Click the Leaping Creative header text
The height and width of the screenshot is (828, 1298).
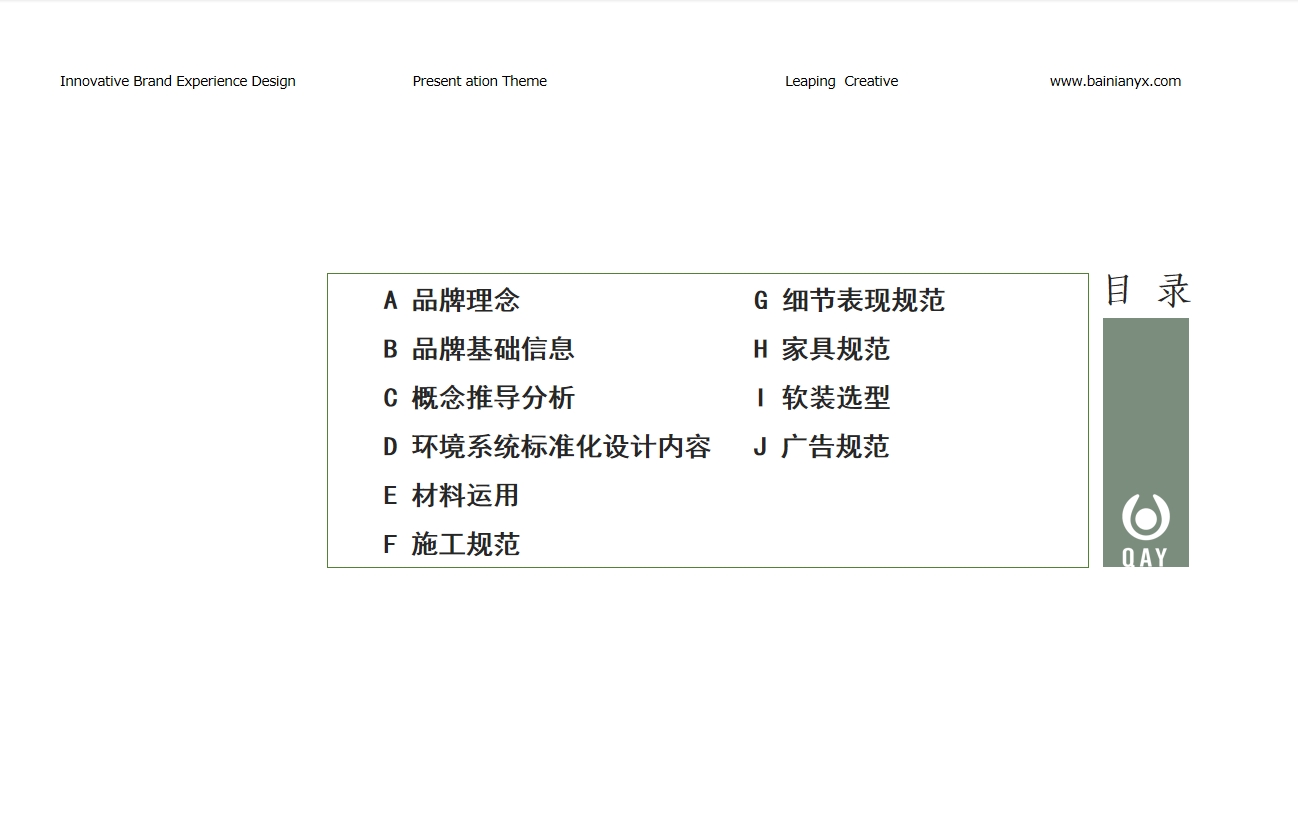pyautogui.click(x=841, y=81)
